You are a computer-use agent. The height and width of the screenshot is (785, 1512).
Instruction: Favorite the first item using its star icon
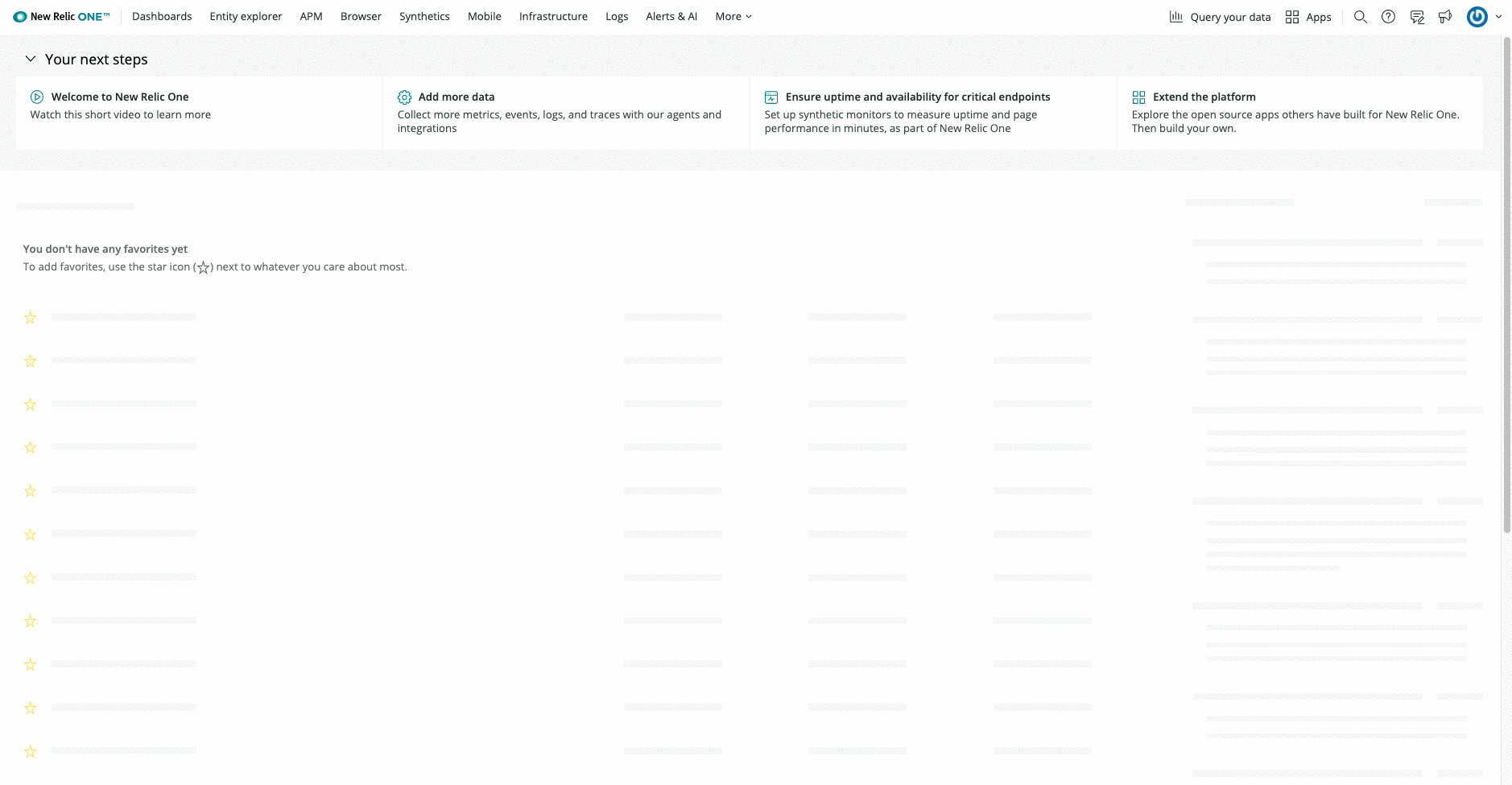[x=30, y=317]
